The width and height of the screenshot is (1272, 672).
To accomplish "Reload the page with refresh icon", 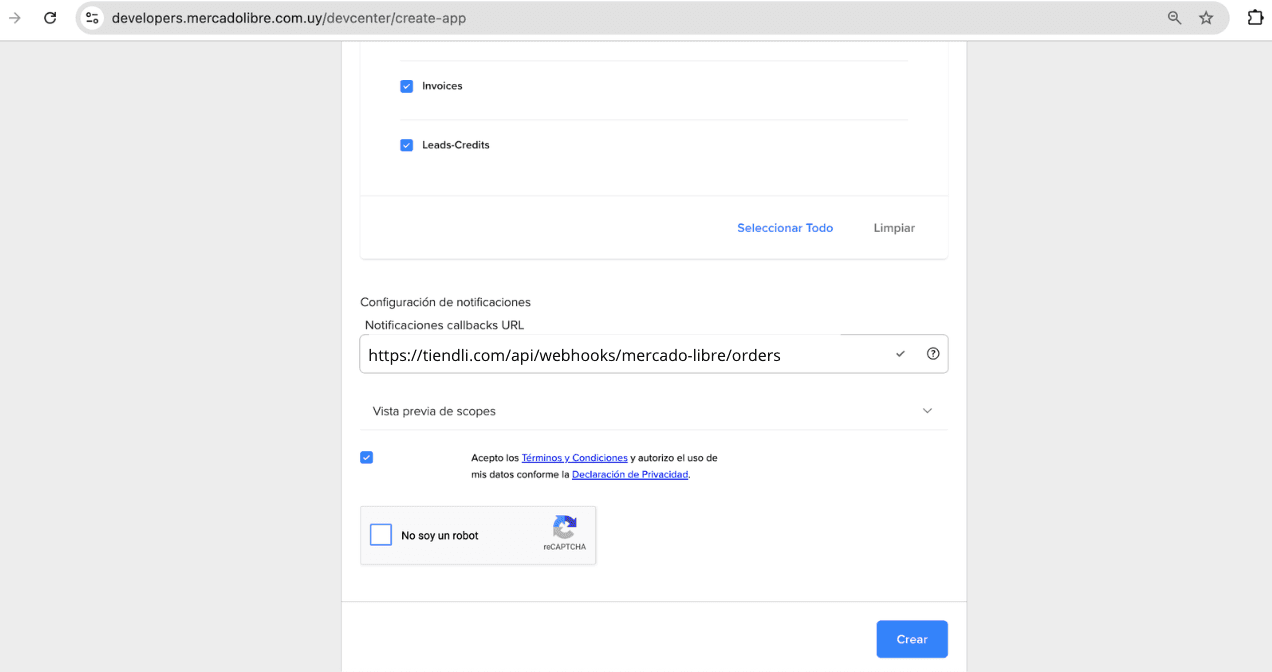I will pyautogui.click(x=50, y=18).
